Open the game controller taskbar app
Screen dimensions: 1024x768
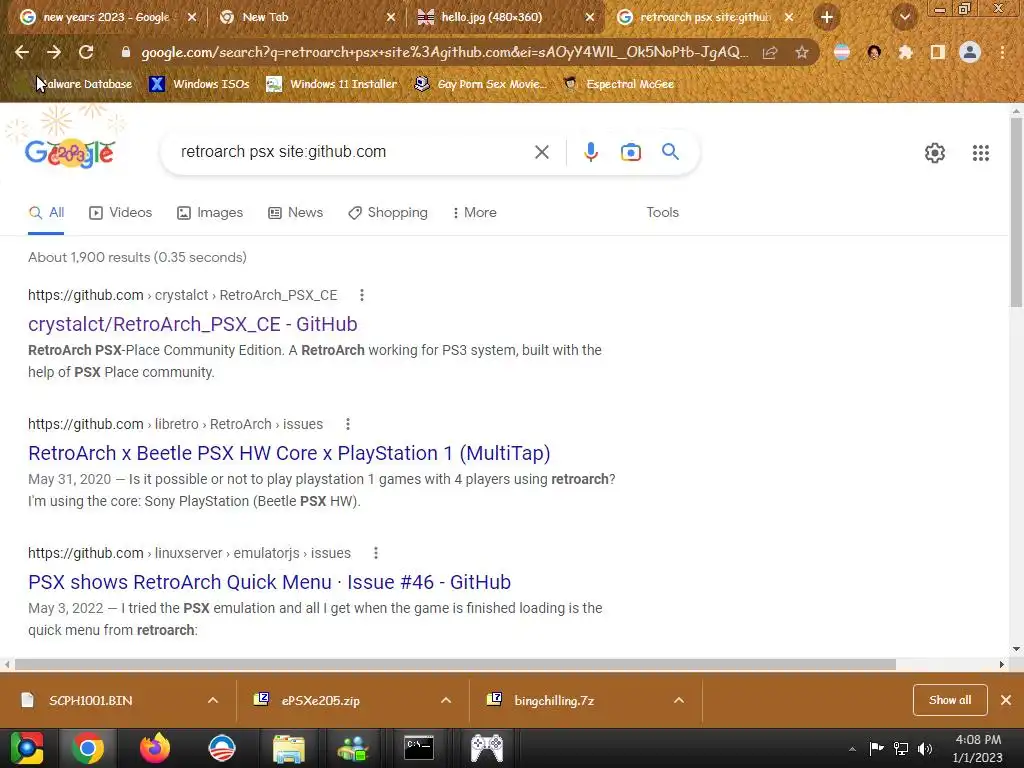click(x=487, y=748)
